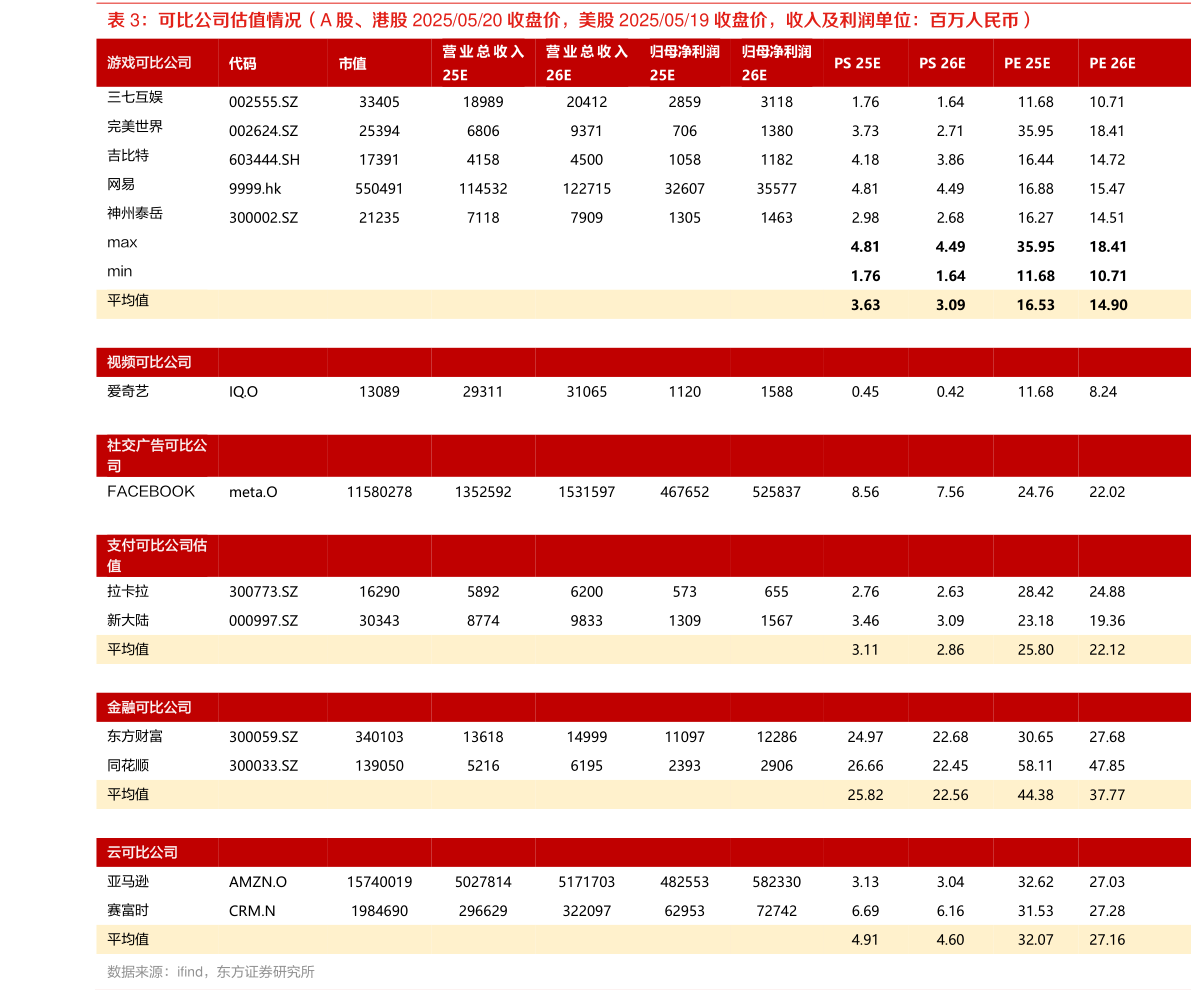Viewport: 1191px width, 990px height.
Task: Select the 亚马逊 company name
Action: point(128,881)
